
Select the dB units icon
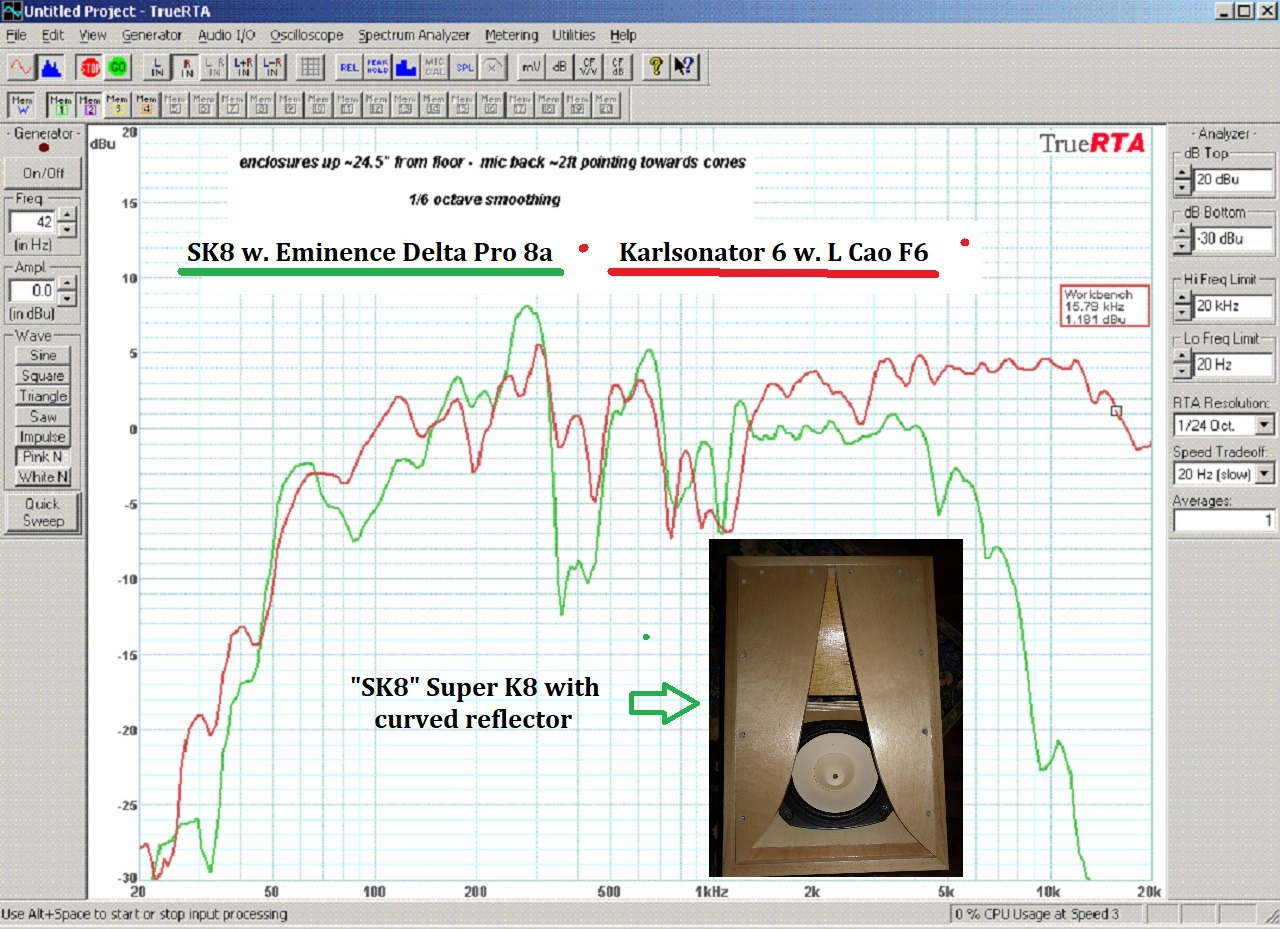point(560,67)
